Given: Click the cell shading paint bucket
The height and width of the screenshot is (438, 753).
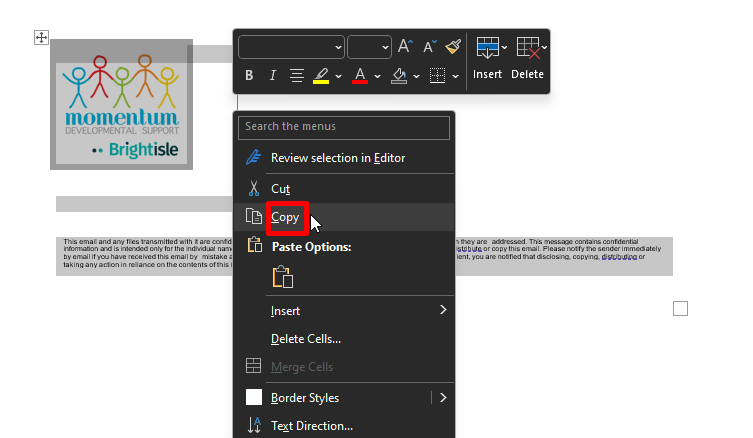Looking at the screenshot, I should [x=399, y=75].
